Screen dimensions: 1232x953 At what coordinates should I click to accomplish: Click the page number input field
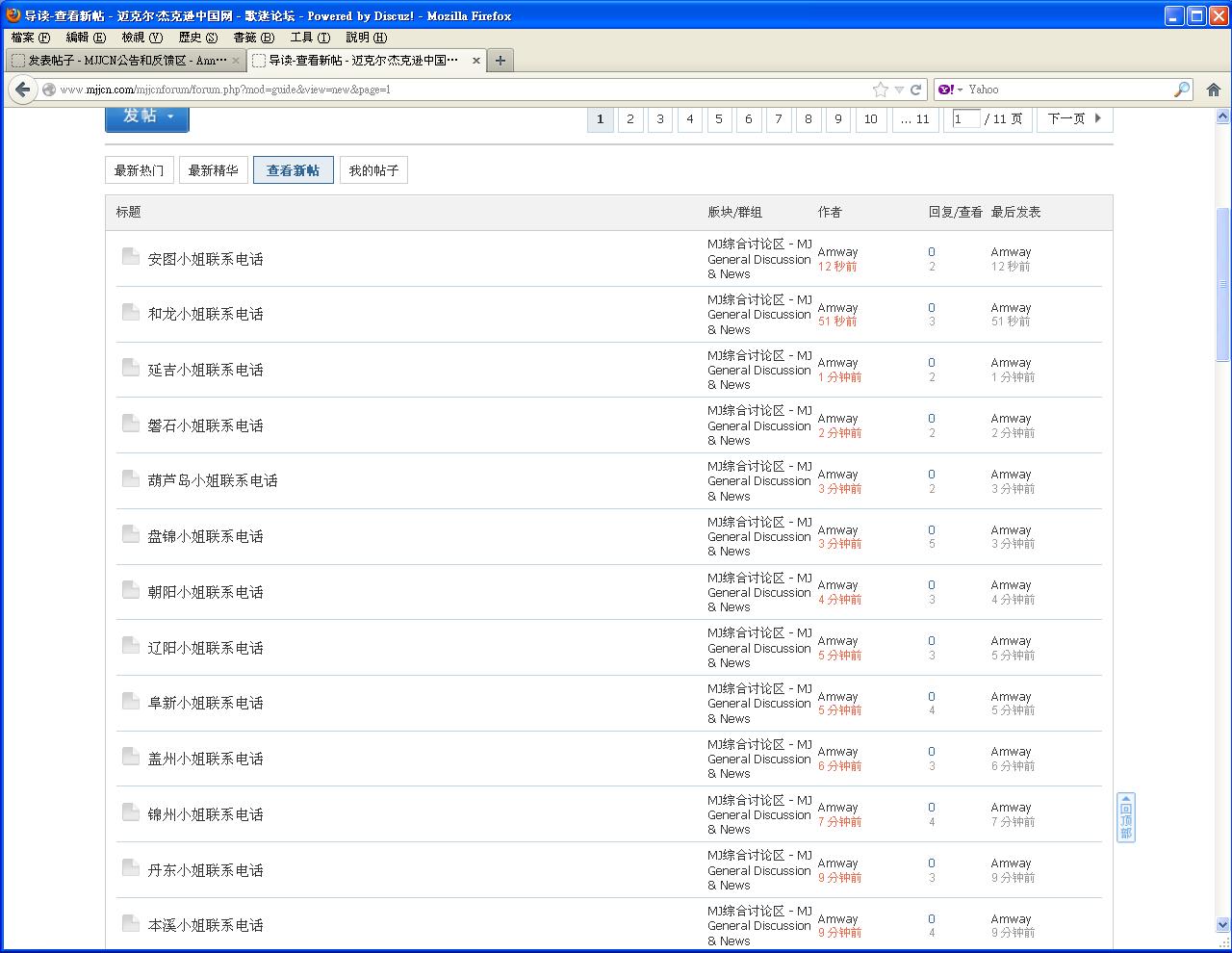(965, 118)
